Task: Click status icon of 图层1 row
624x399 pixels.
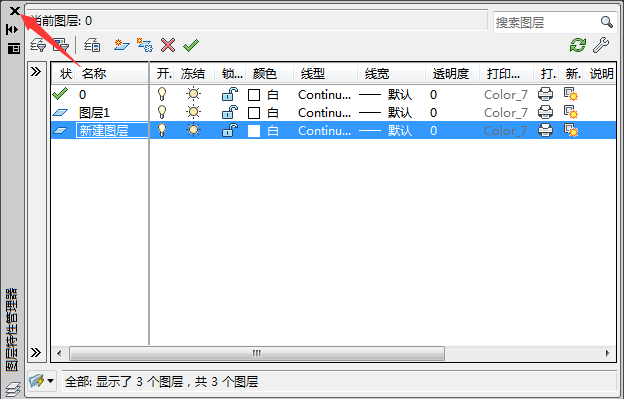Action: [x=60, y=113]
